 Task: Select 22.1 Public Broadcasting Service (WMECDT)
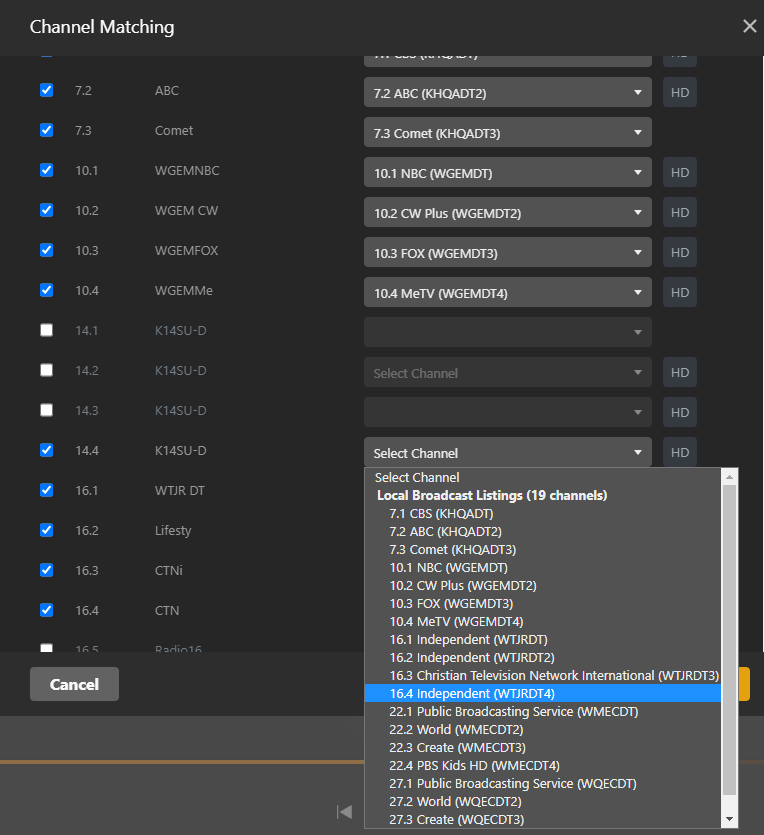(x=543, y=711)
